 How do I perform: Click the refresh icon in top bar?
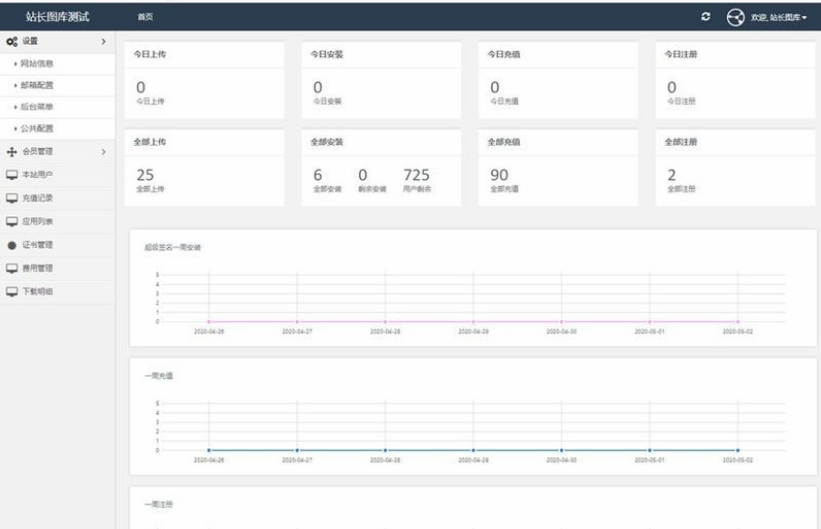click(x=706, y=17)
